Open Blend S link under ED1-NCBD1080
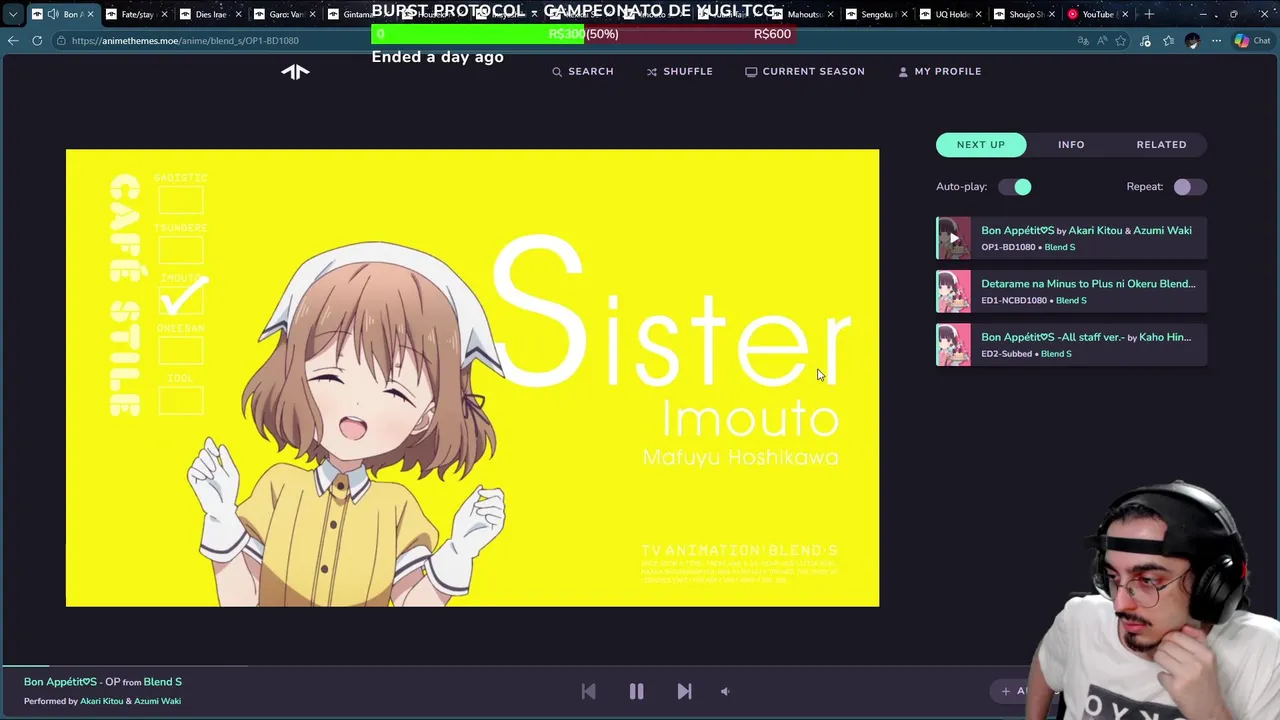1280x720 pixels. tap(1071, 300)
